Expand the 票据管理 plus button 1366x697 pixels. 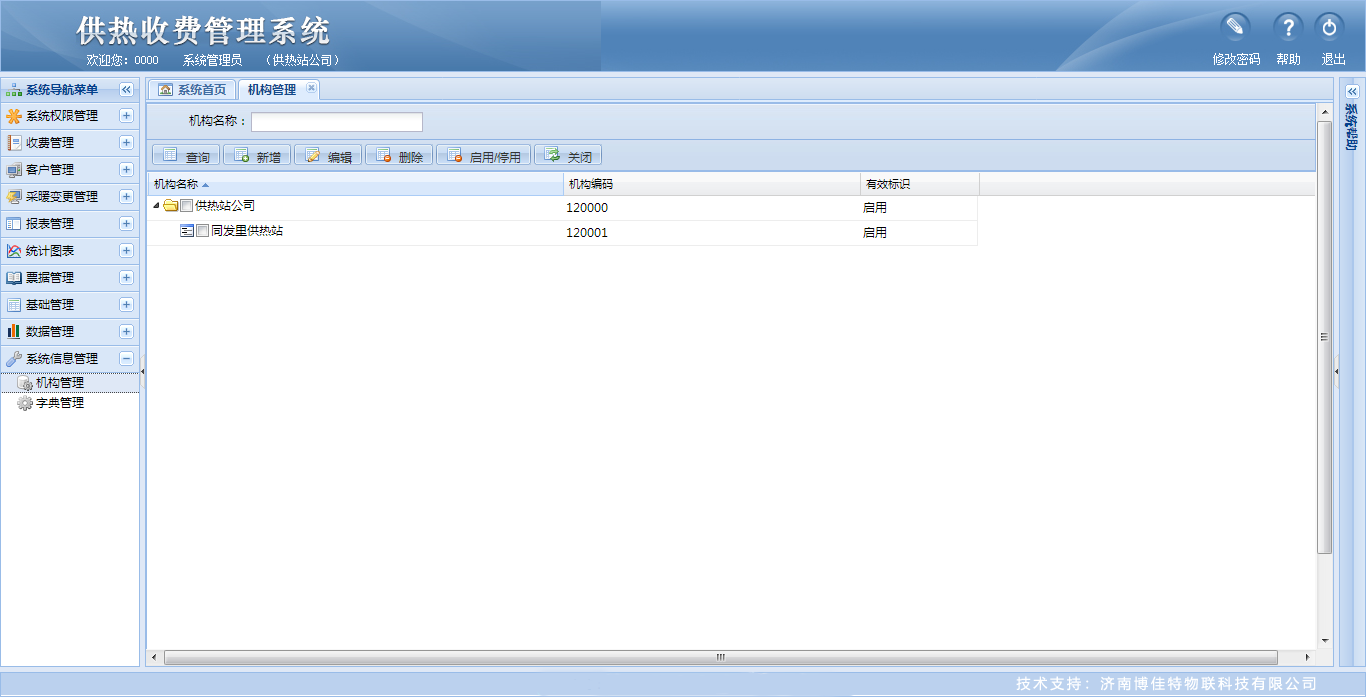(127, 278)
